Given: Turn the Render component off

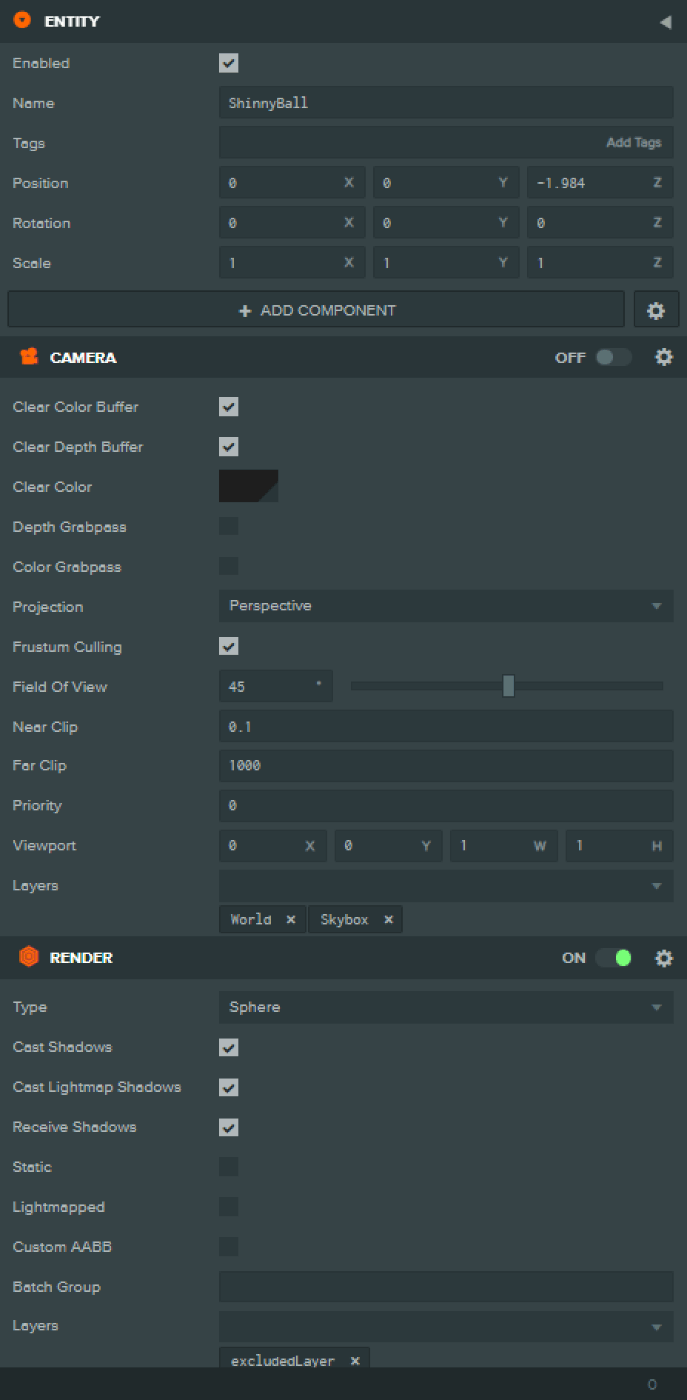Looking at the screenshot, I should 614,958.
